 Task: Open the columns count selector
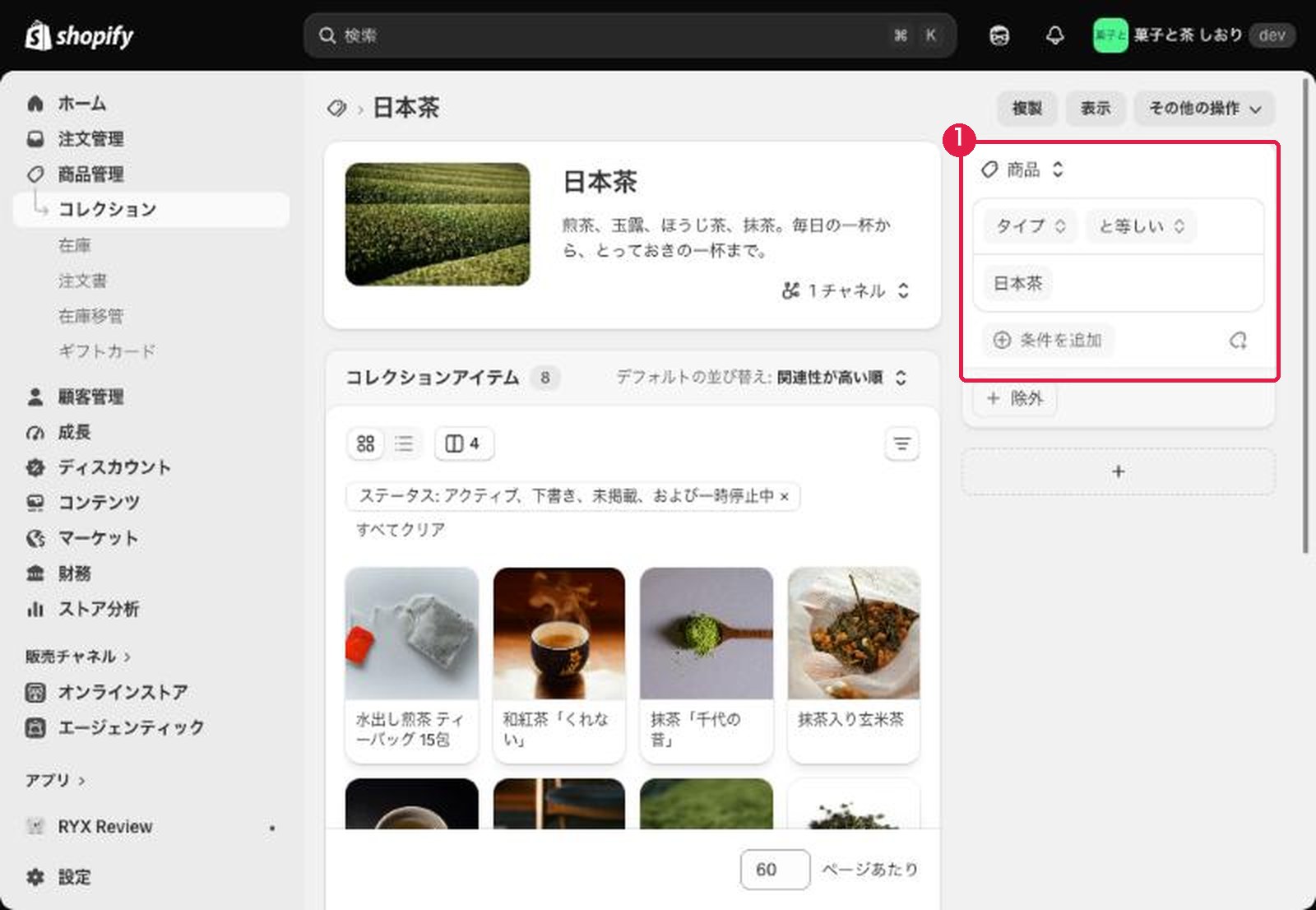pyautogui.click(x=464, y=443)
